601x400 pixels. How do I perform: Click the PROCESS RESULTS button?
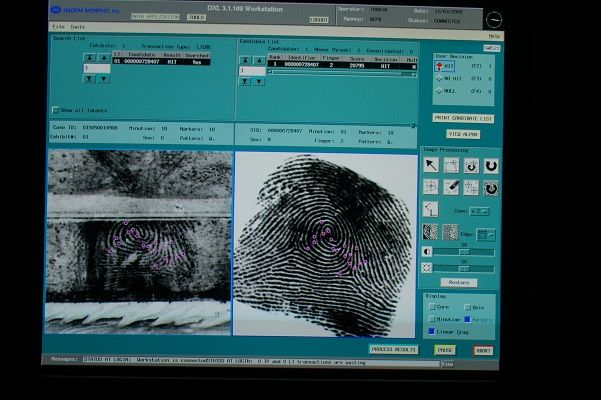(x=394, y=349)
